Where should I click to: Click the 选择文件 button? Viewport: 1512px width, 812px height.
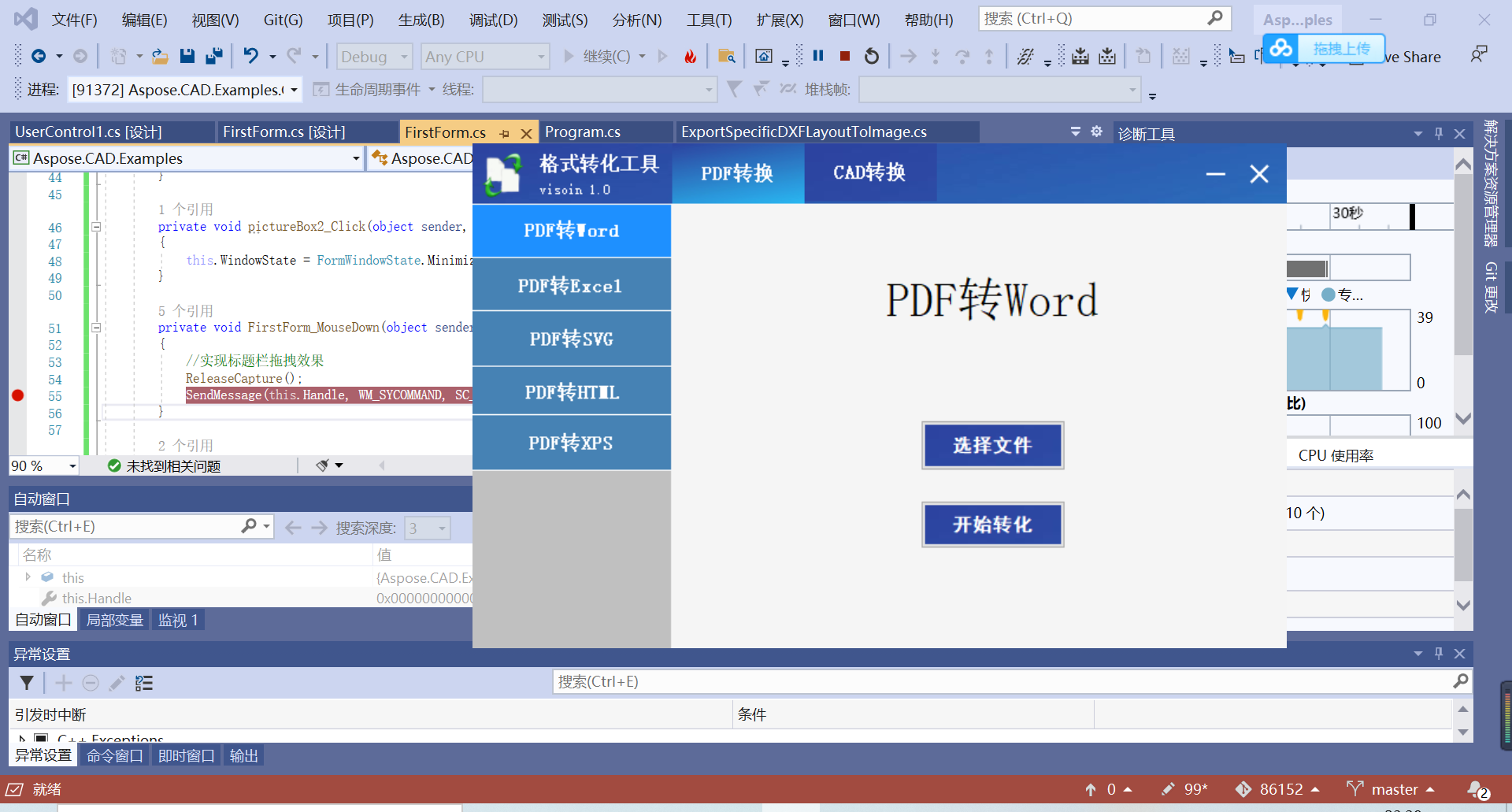pyautogui.click(x=993, y=445)
